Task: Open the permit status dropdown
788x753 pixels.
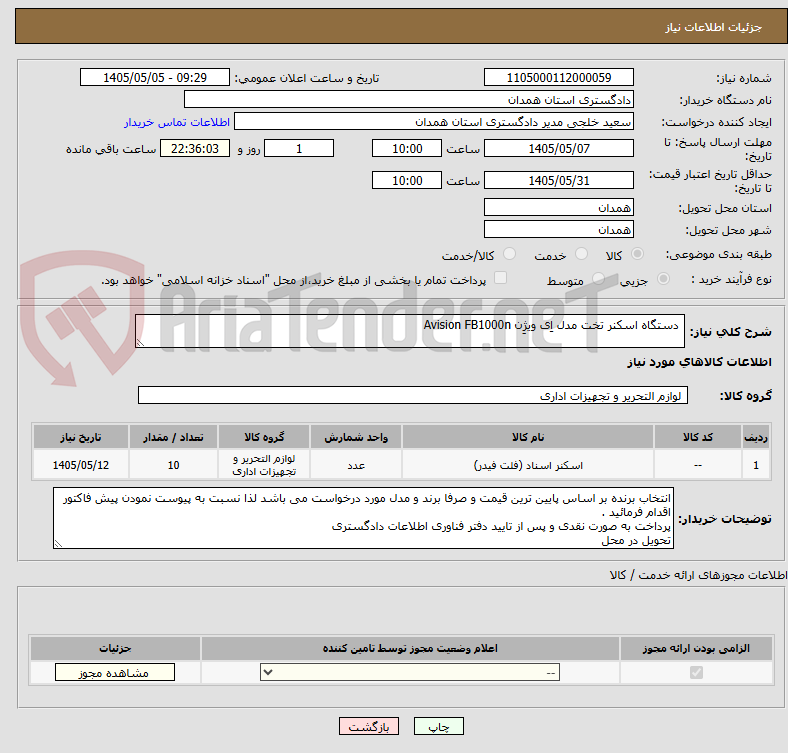Action: pos(410,673)
